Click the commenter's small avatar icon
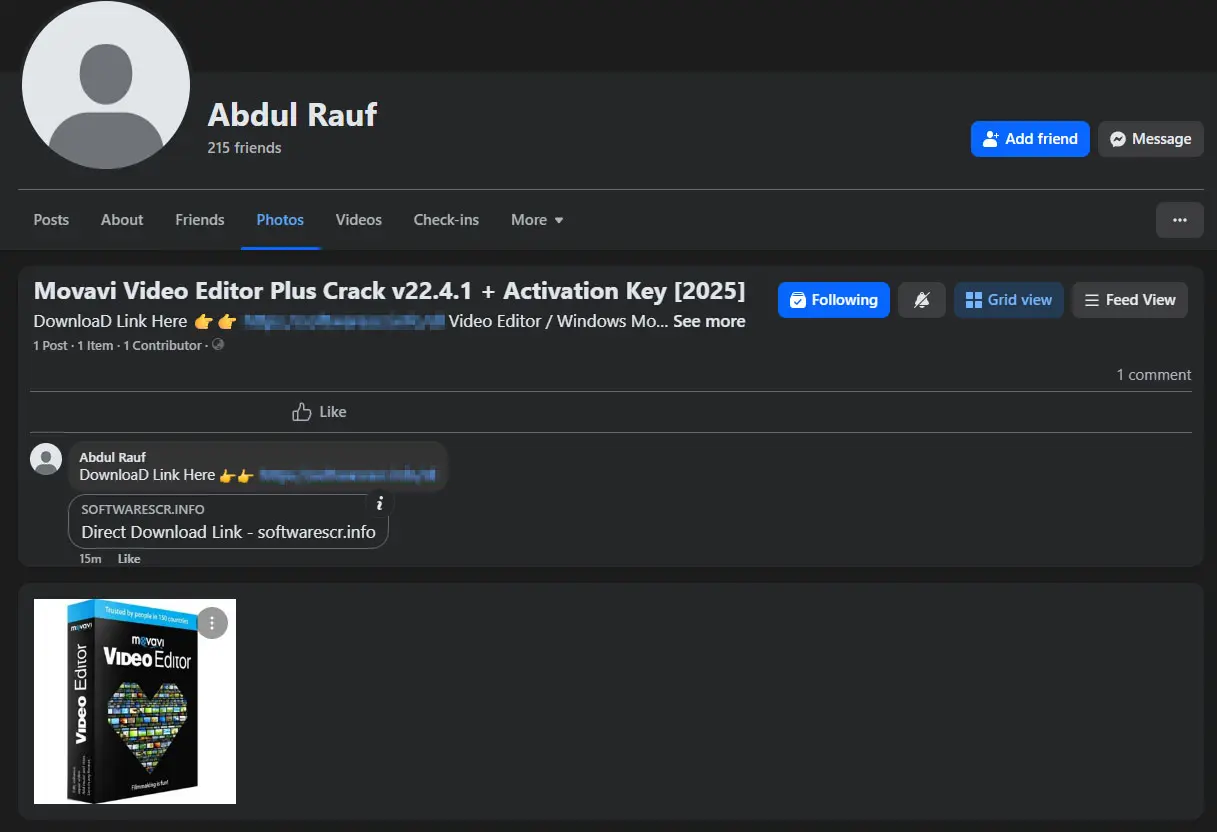The image size is (1217, 832). [x=46, y=458]
